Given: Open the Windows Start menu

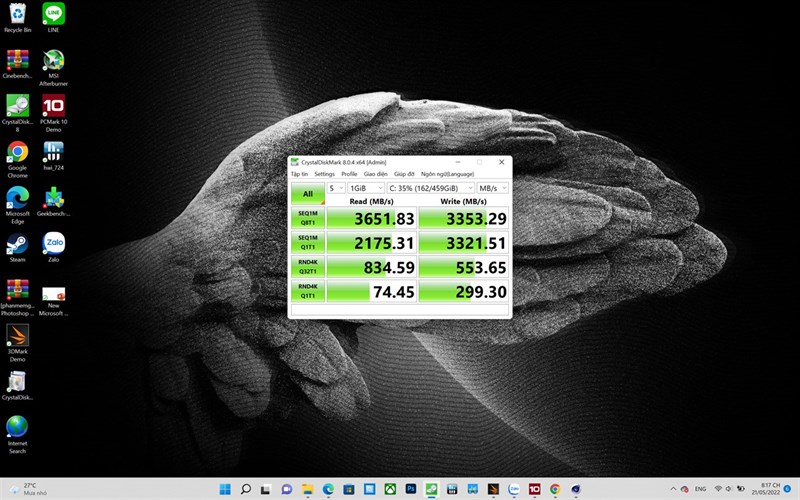Looking at the screenshot, I should [x=225, y=489].
